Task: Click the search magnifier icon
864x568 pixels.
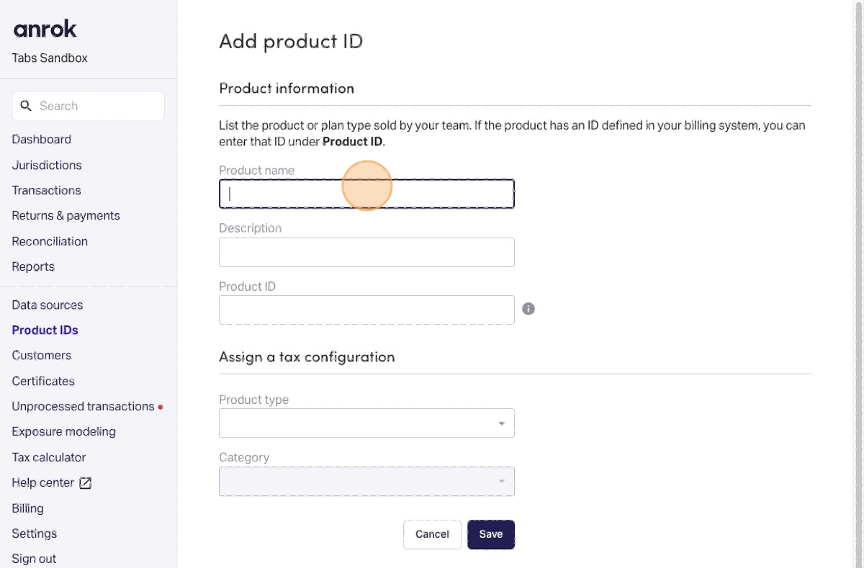Action: tap(26, 106)
